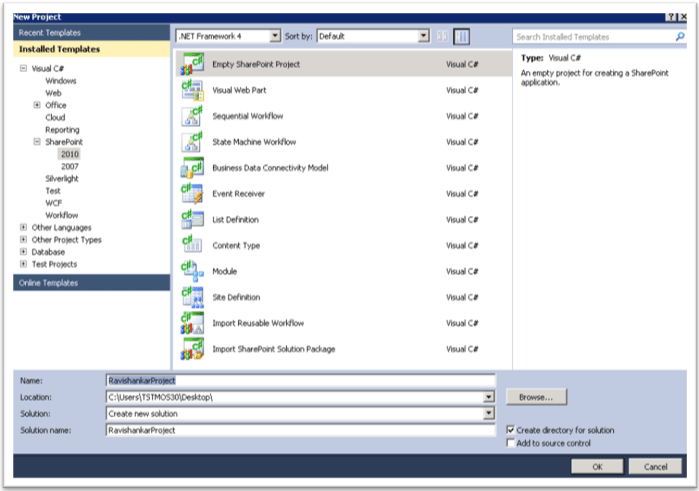Expand the Test Projects node
699x491 pixels.
23,264
